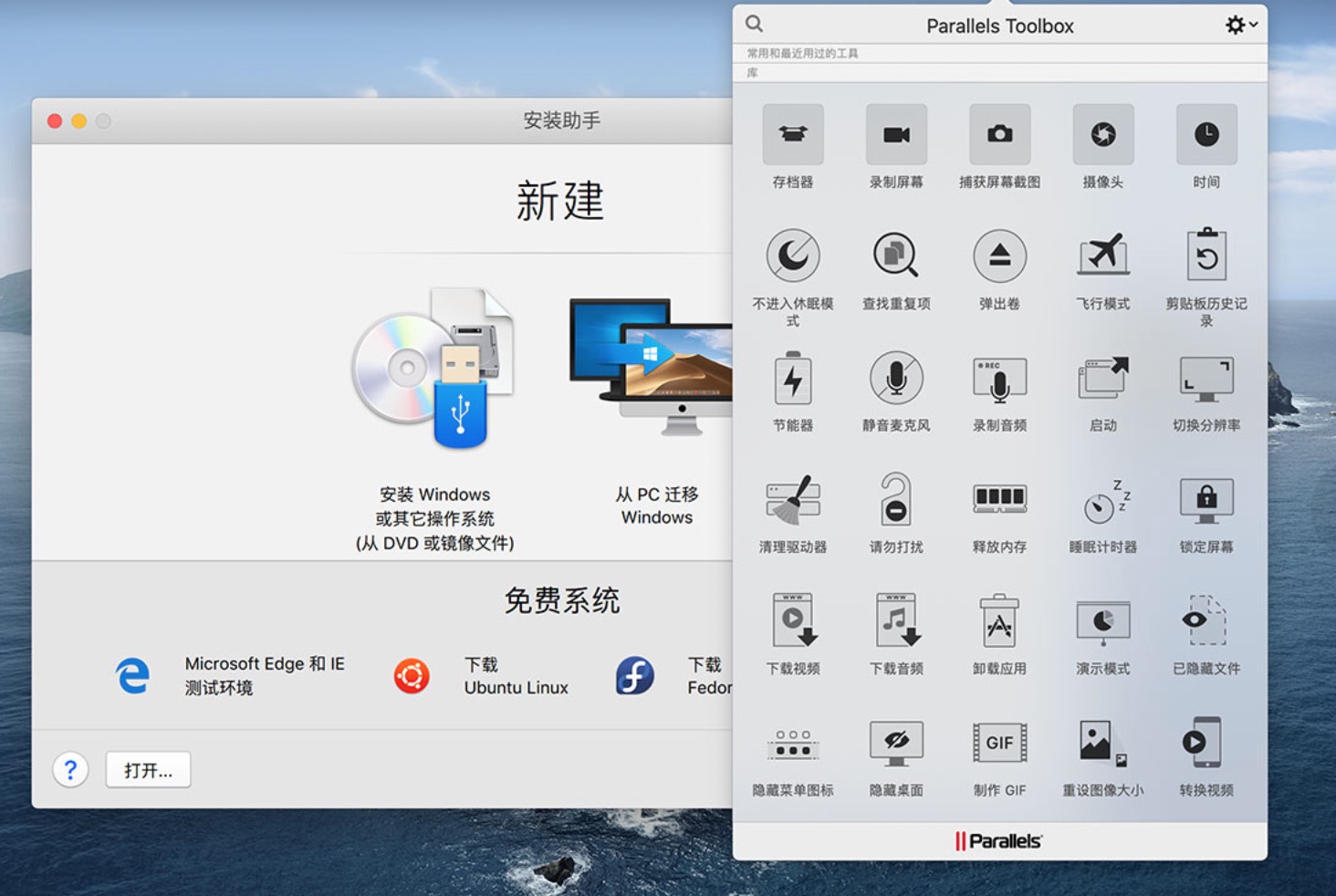Select Microsoft Edge 和 IE 测试环境
Screen dimensions: 1336x896
coord(231,676)
